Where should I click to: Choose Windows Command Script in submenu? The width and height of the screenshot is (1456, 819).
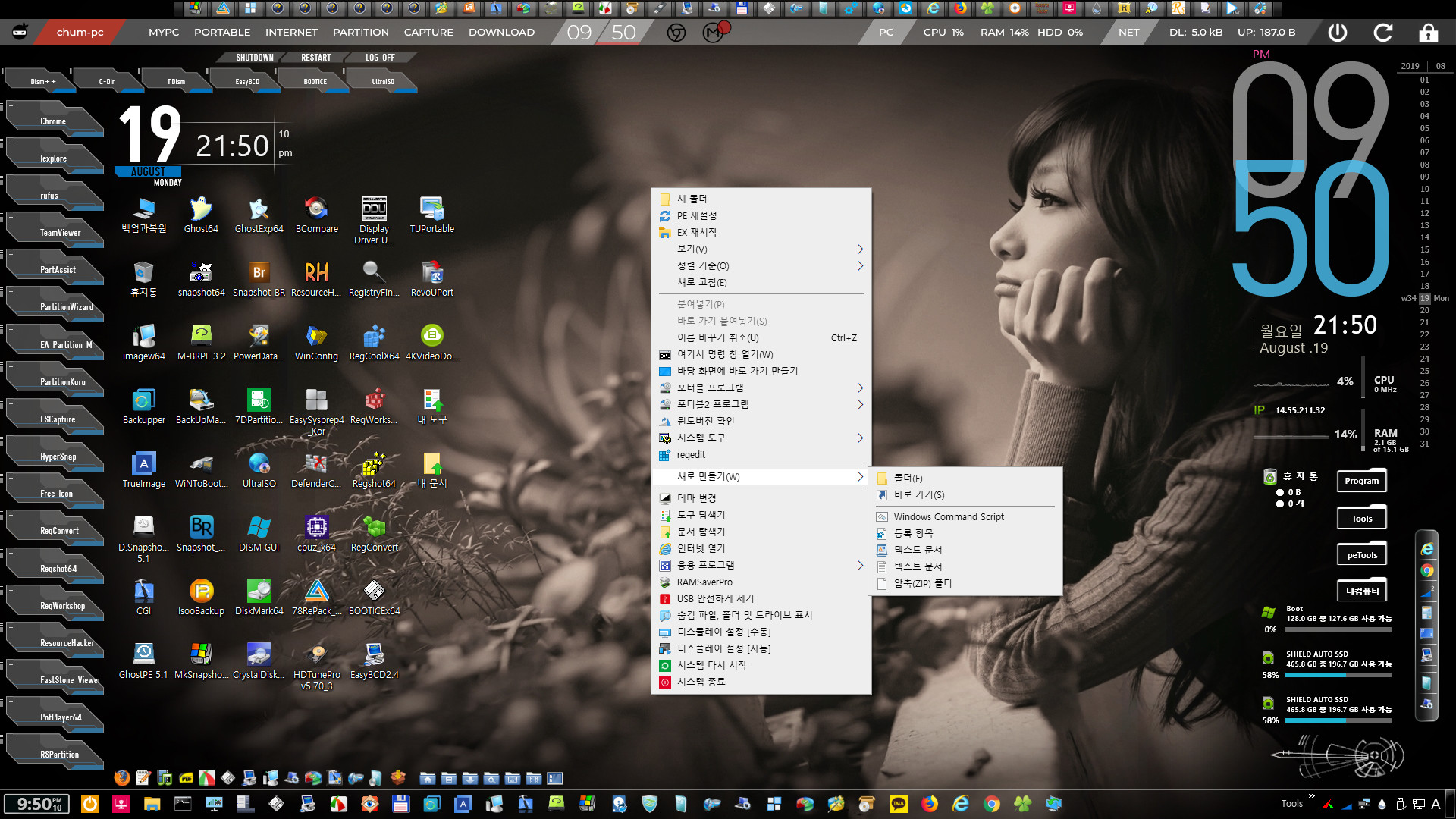pyautogui.click(x=965, y=516)
